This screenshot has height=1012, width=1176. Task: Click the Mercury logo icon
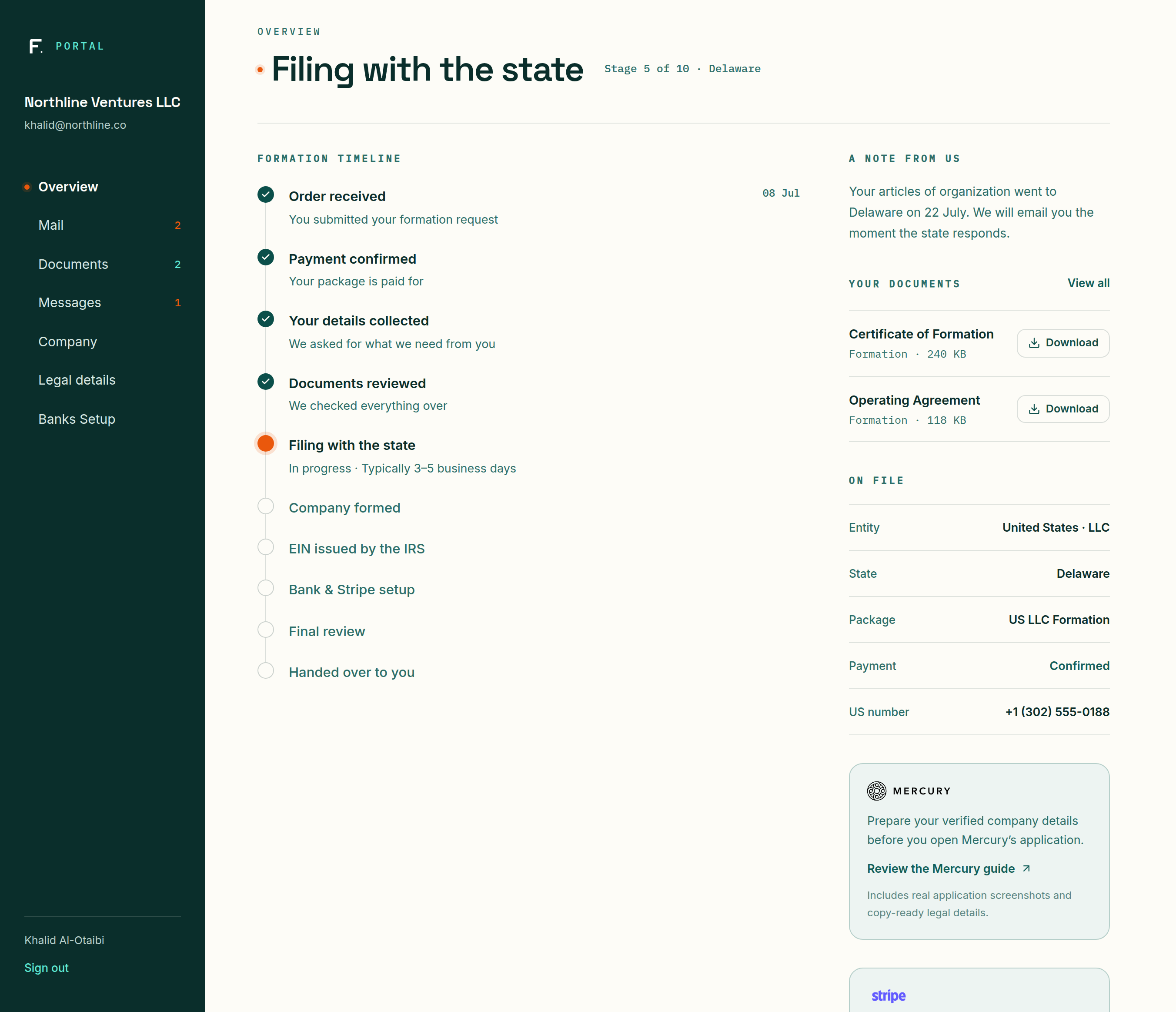[876, 791]
